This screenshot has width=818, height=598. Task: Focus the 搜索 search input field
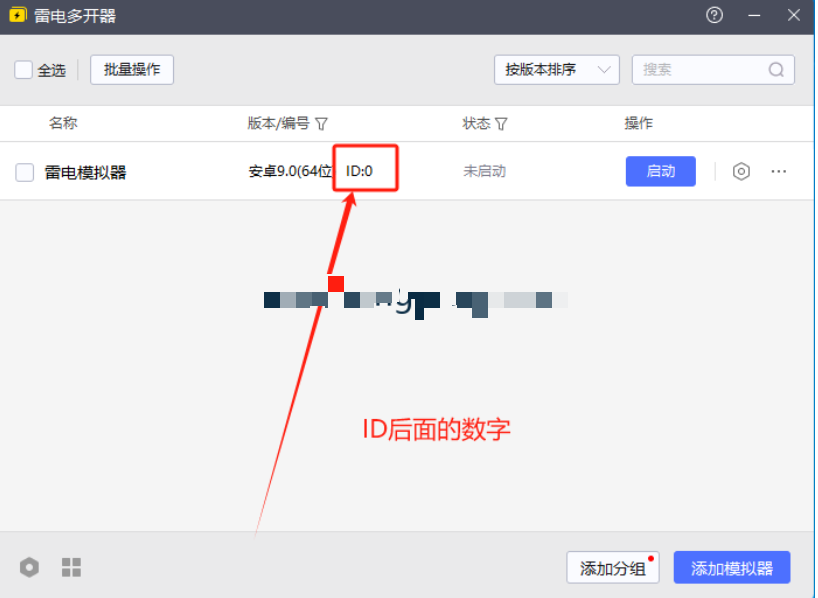point(713,69)
